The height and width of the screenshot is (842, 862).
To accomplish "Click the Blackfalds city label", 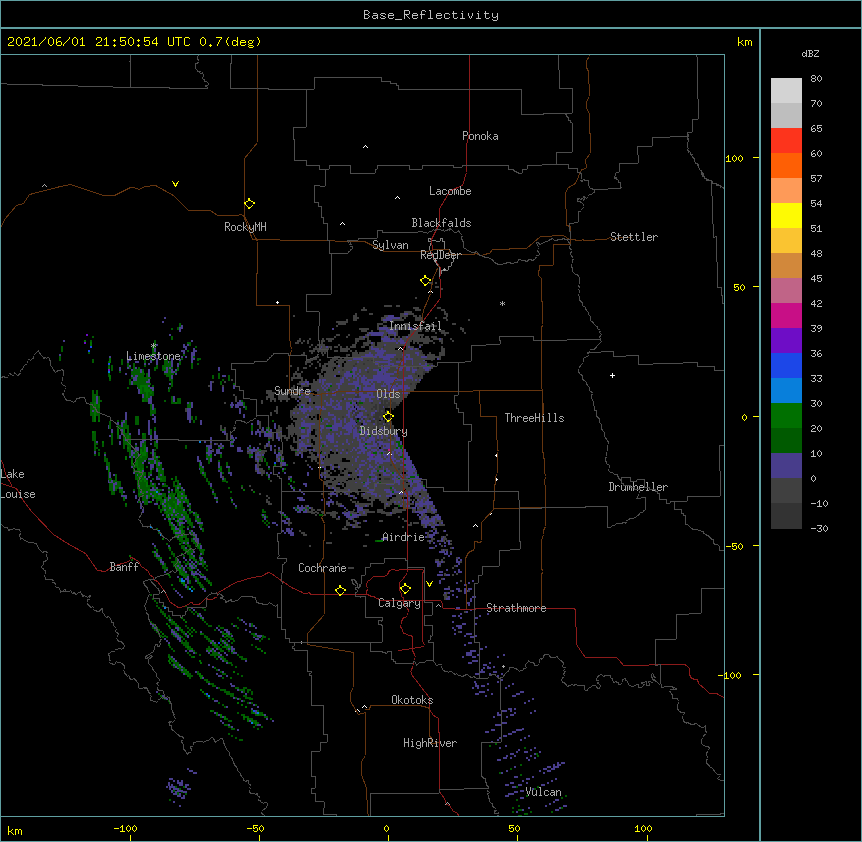I will click(441, 223).
